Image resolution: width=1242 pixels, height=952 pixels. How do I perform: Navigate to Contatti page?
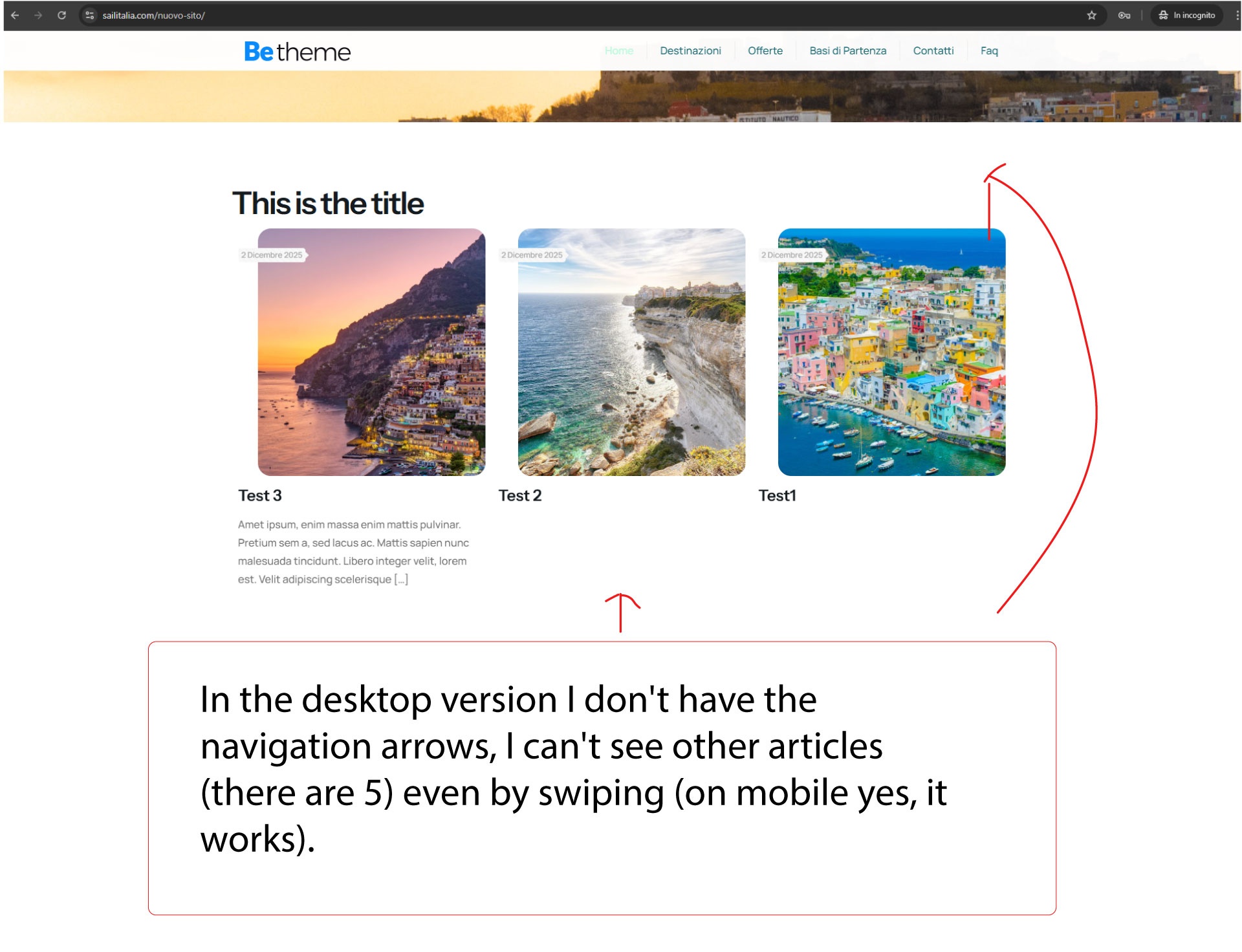(933, 50)
